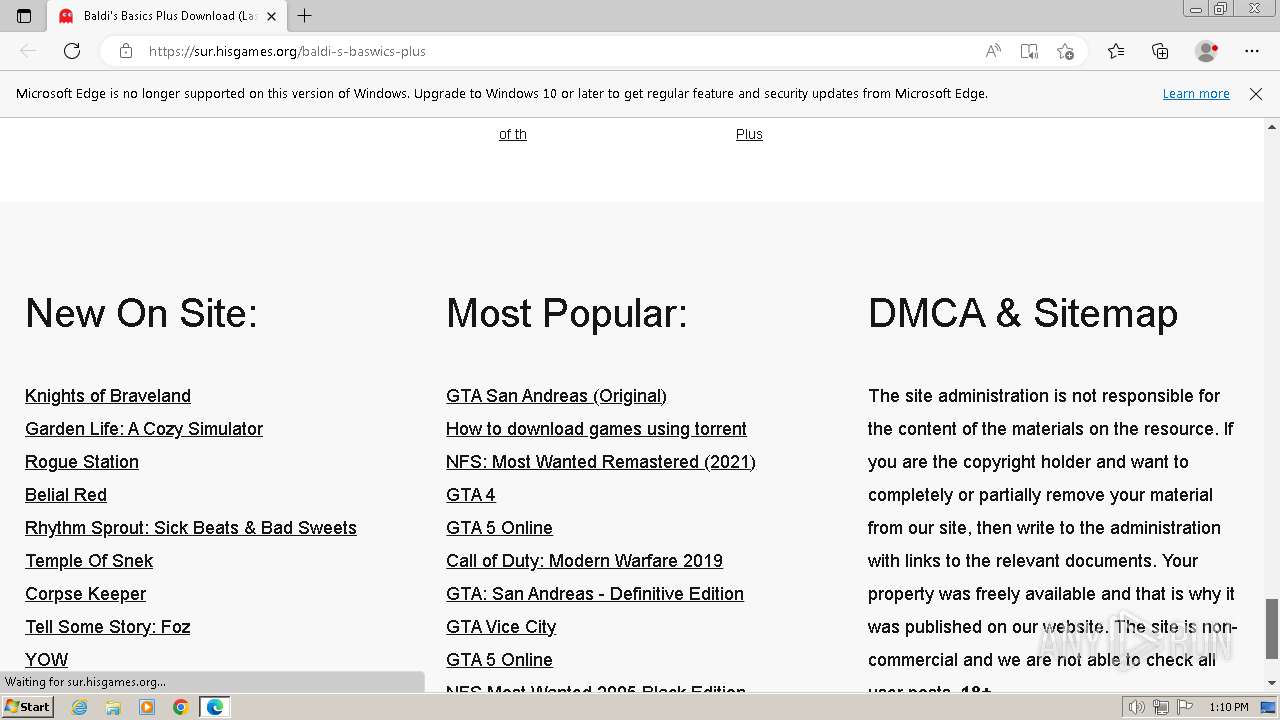
Task: Switch to Microsoft Edge taskbar icon
Action: 214,707
